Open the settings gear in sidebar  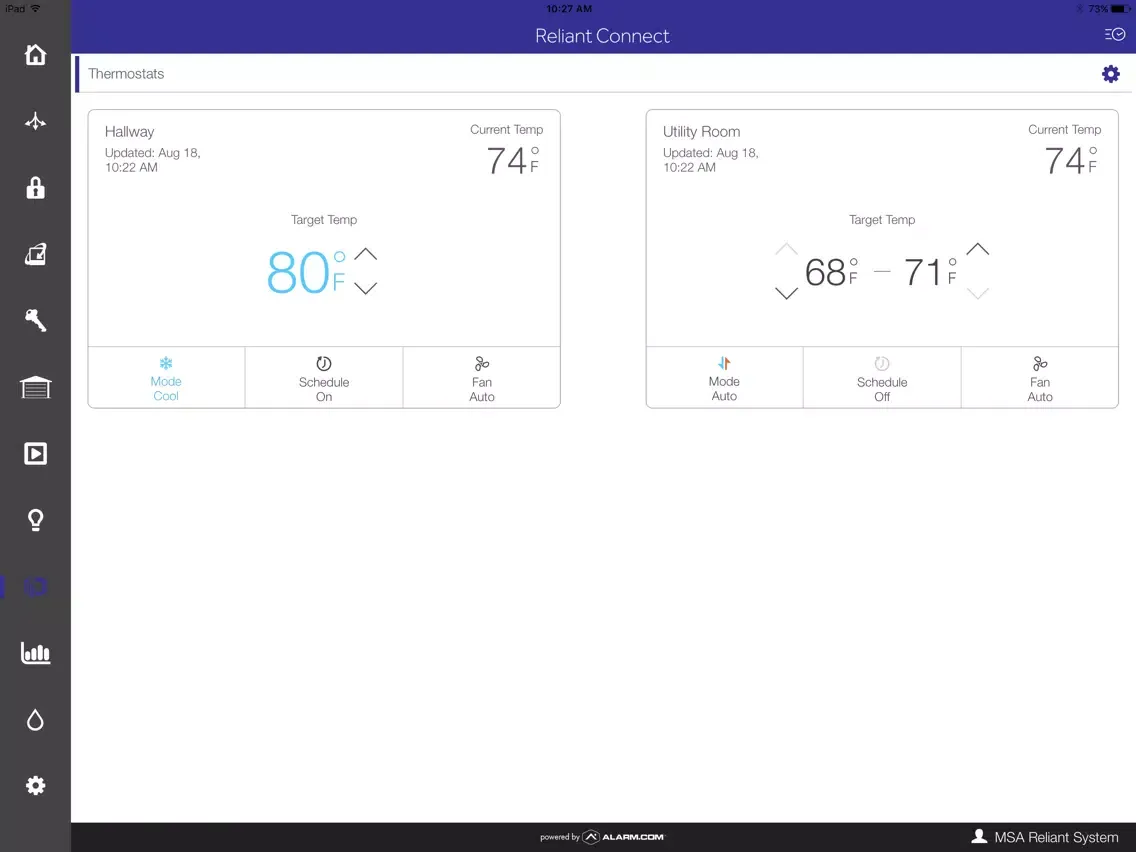(x=35, y=785)
